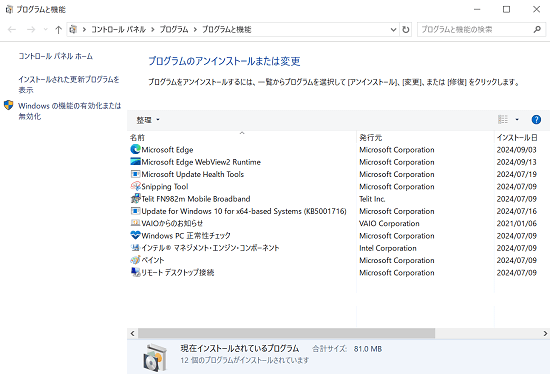Expand the chevron after コントロール パネル breadcrumb
This screenshot has width=550, height=374.
[x=153, y=29]
